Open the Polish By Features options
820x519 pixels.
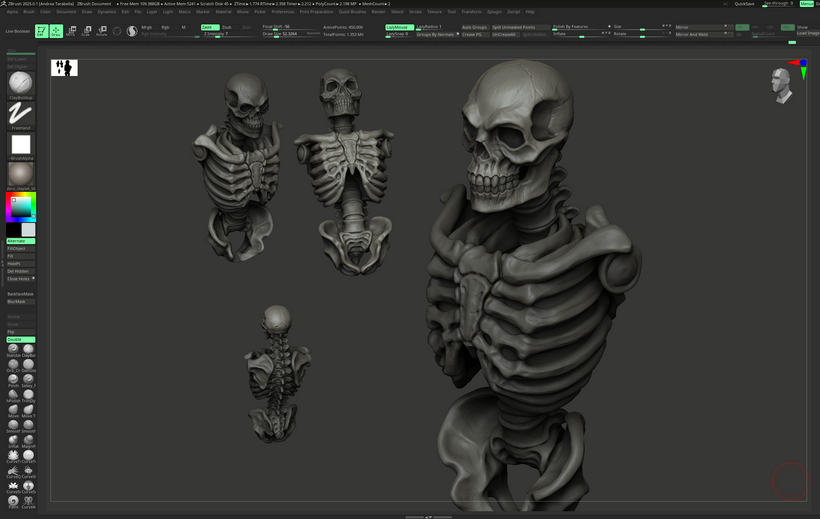(x=572, y=27)
